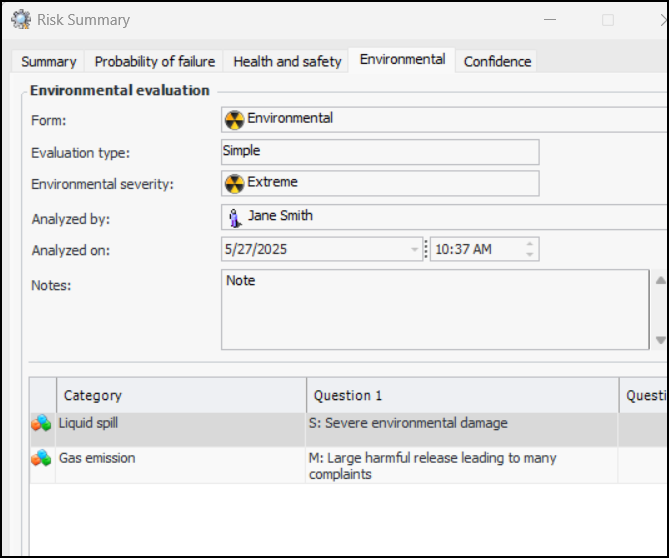Increase time with the up spinner arrow

(x=529, y=244)
